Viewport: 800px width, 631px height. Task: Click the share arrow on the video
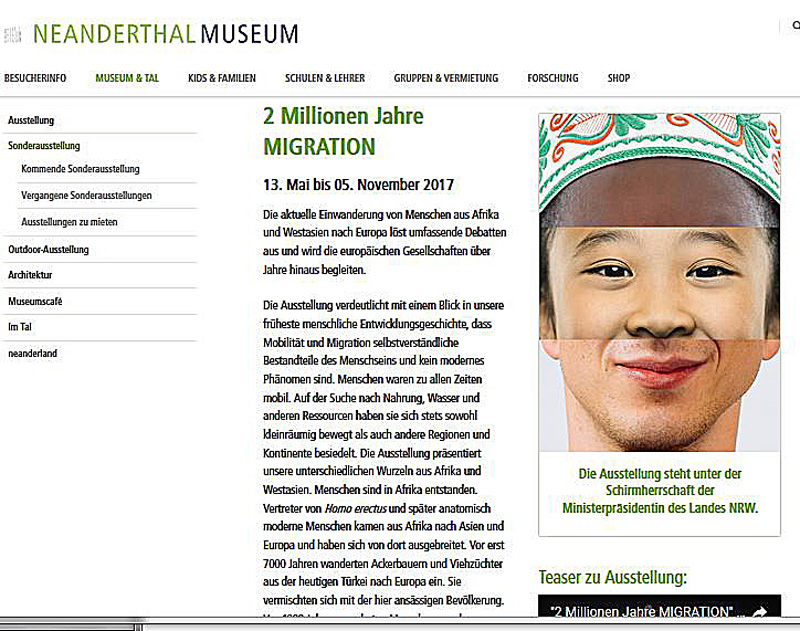tap(760, 612)
